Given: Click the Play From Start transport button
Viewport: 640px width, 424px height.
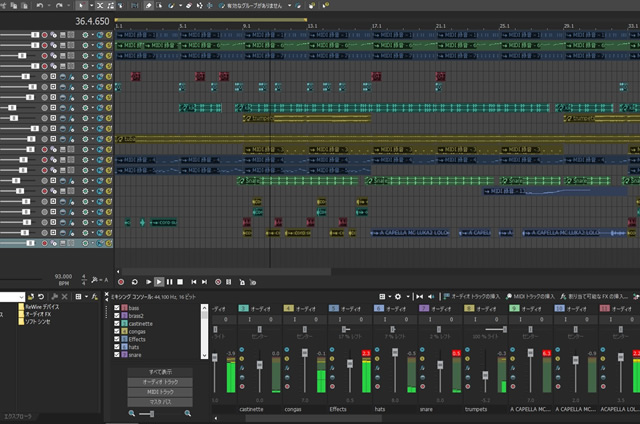Looking at the screenshot, I should [148, 282].
